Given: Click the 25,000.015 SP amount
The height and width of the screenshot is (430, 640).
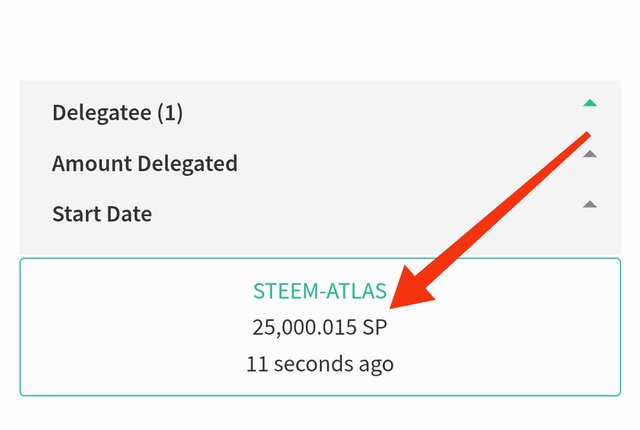Looking at the screenshot, I should pos(319,327).
